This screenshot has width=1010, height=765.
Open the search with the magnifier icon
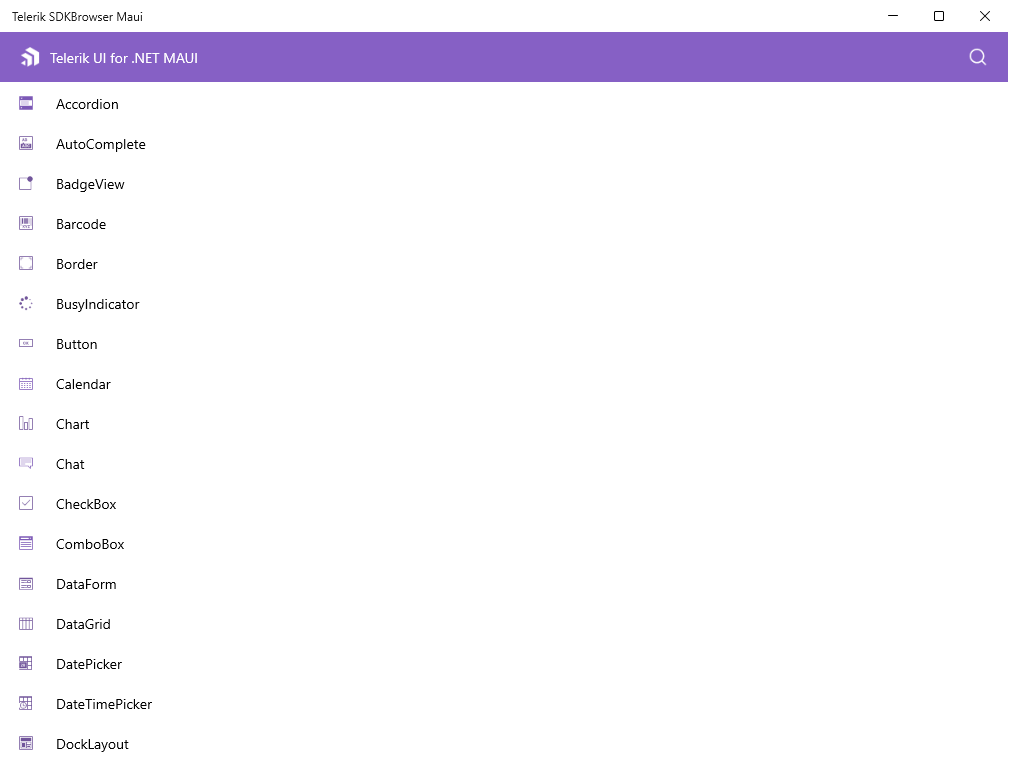(977, 57)
